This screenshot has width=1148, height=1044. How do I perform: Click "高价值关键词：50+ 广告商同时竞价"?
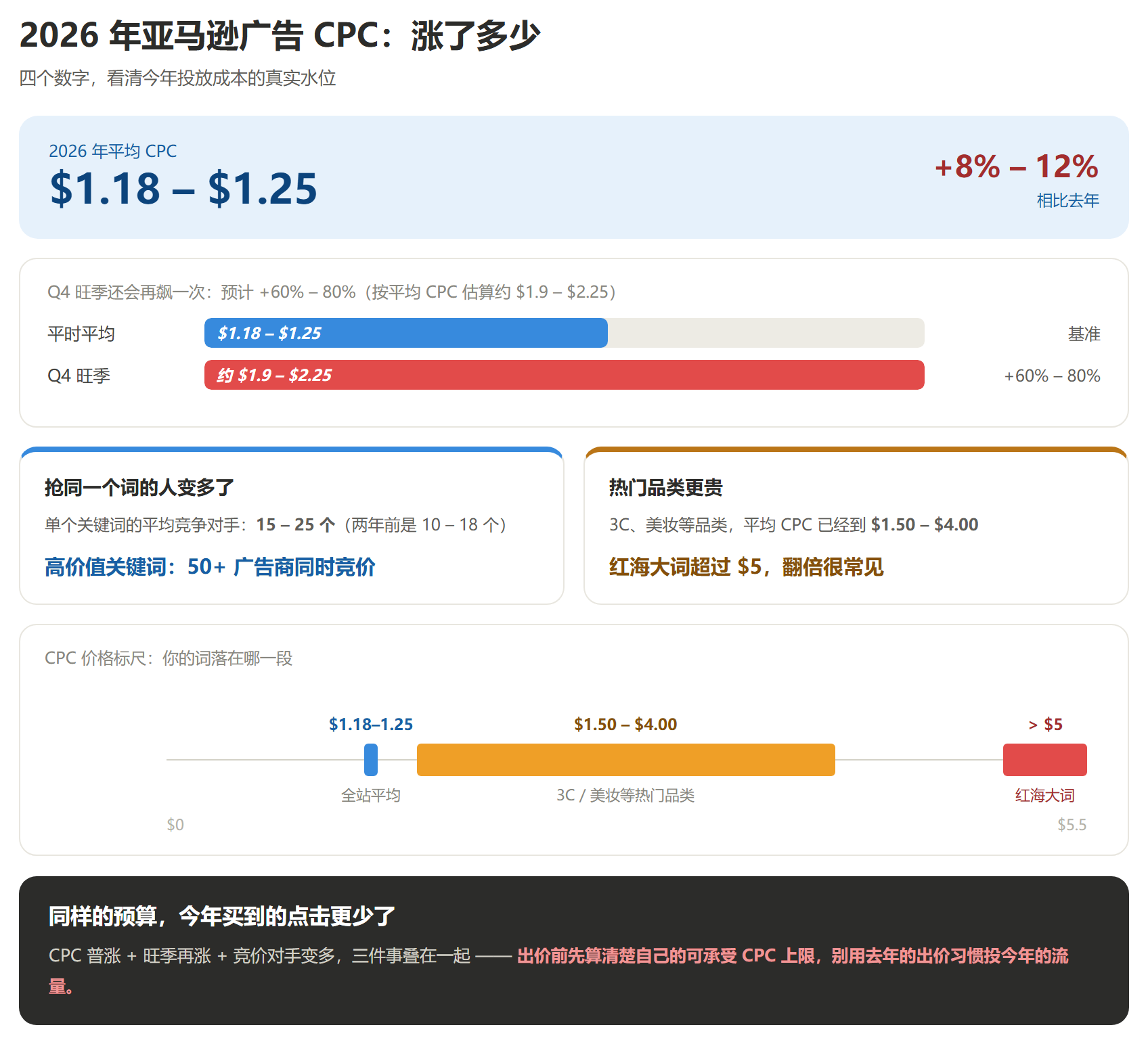point(210,566)
